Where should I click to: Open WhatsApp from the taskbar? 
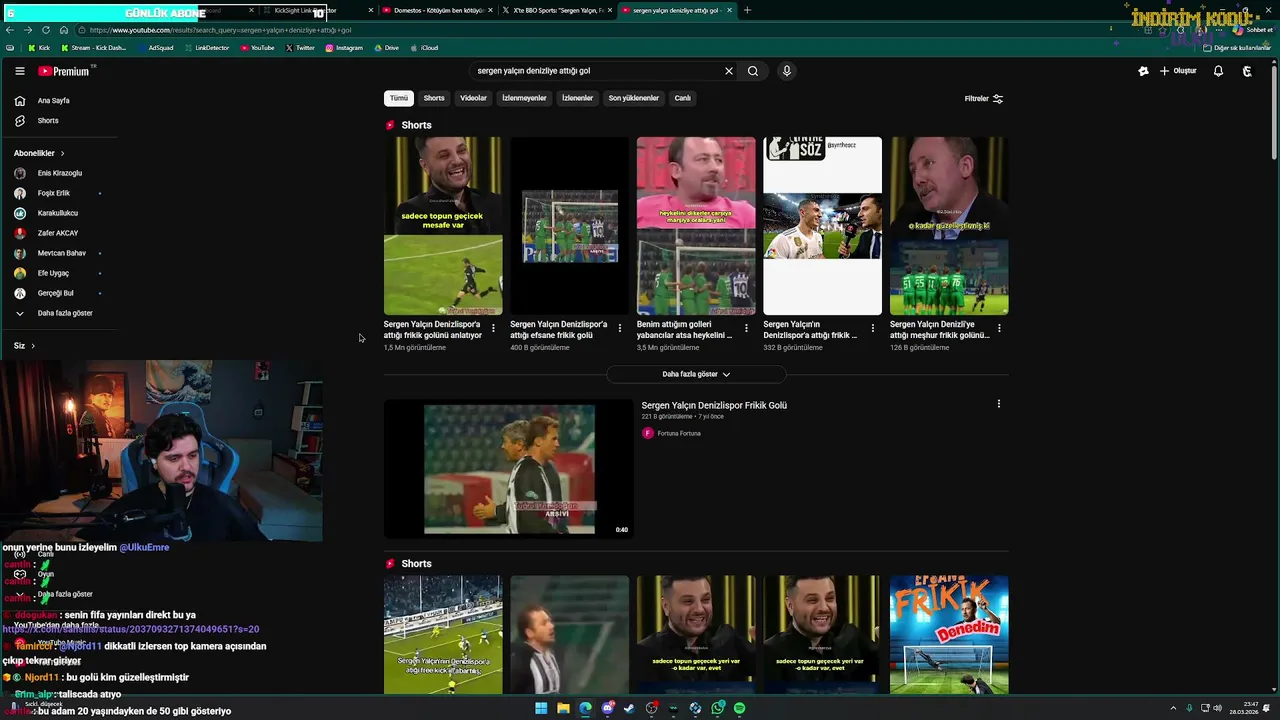[718, 708]
